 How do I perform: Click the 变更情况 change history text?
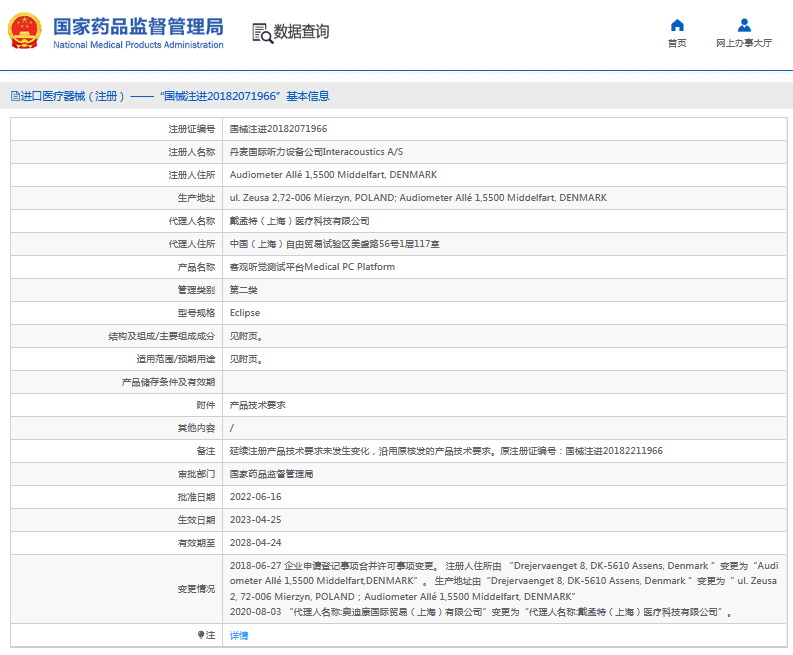click(x=504, y=589)
